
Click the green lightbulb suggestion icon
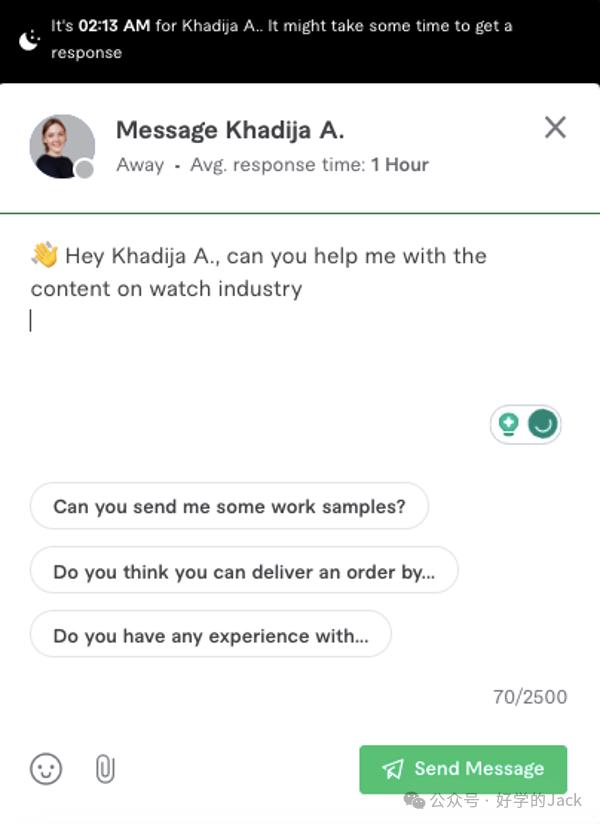509,425
